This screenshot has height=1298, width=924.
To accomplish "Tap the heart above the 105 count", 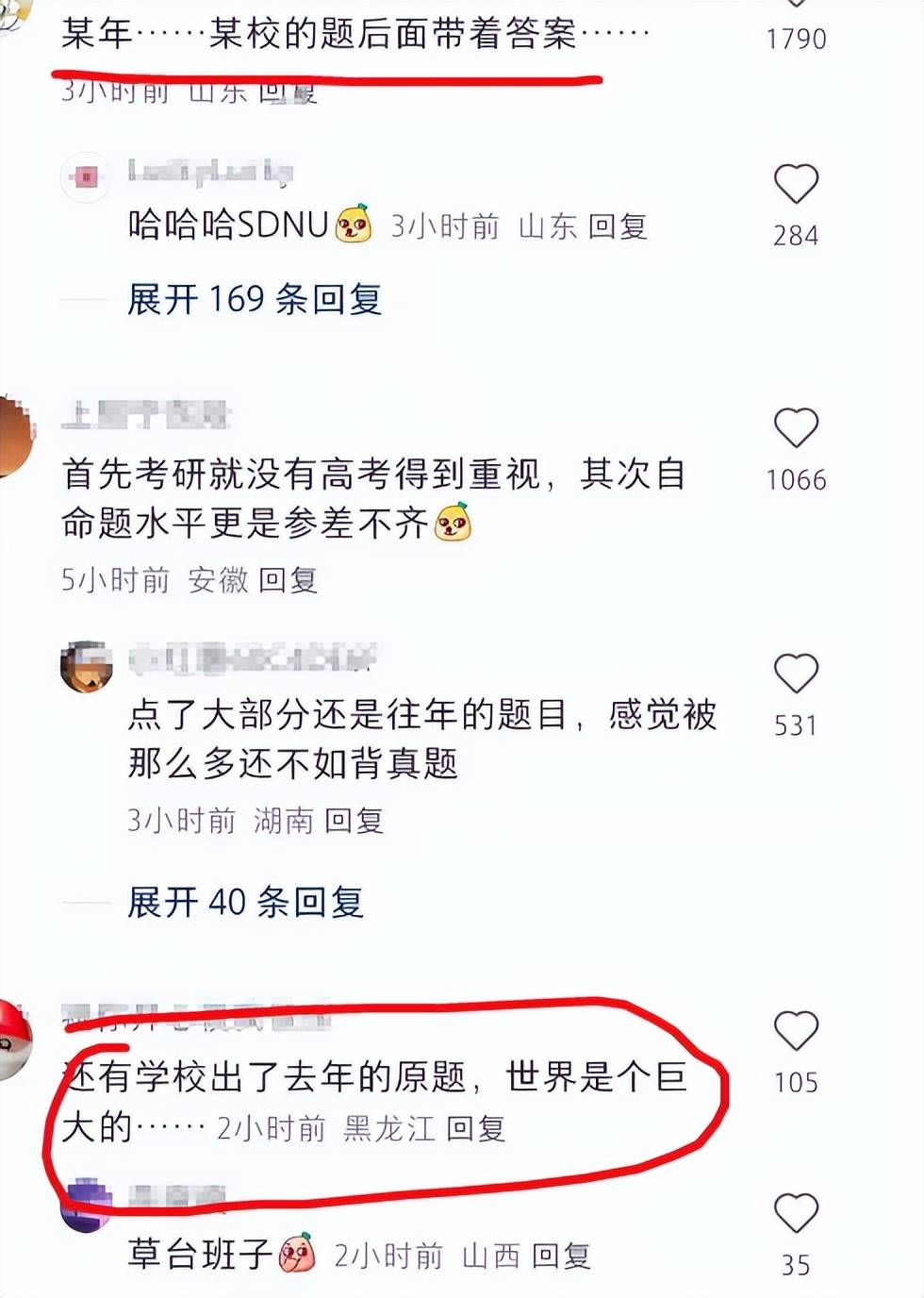I will pos(796,1030).
